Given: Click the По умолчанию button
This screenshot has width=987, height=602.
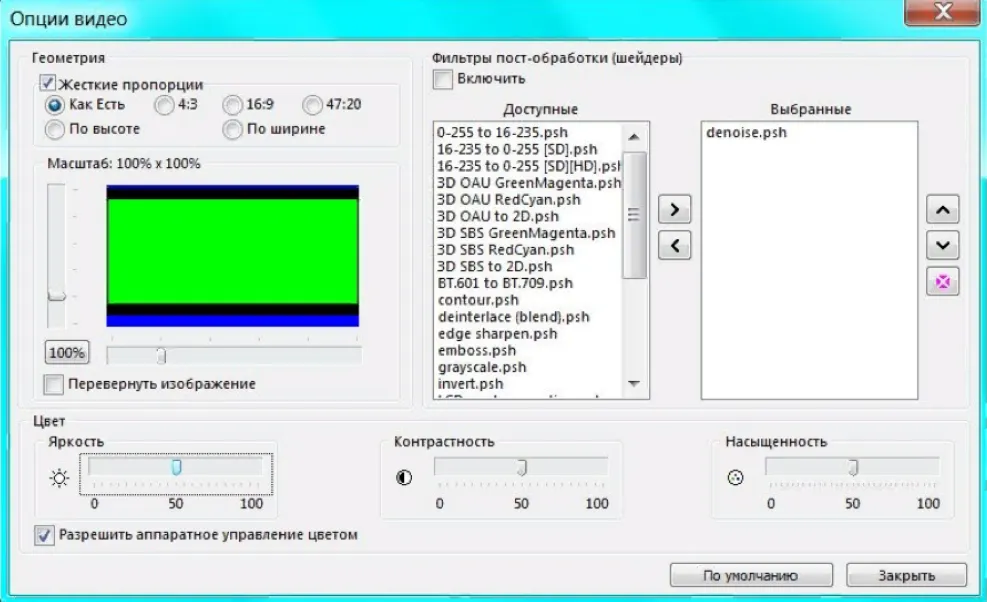Looking at the screenshot, I should (x=751, y=576).
